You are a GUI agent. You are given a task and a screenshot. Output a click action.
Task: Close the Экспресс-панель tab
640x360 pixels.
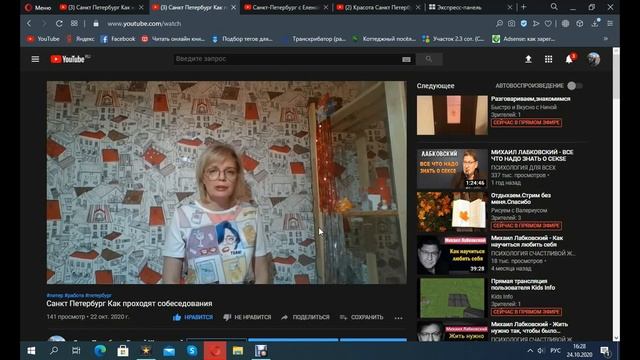[x=510, y=7]
